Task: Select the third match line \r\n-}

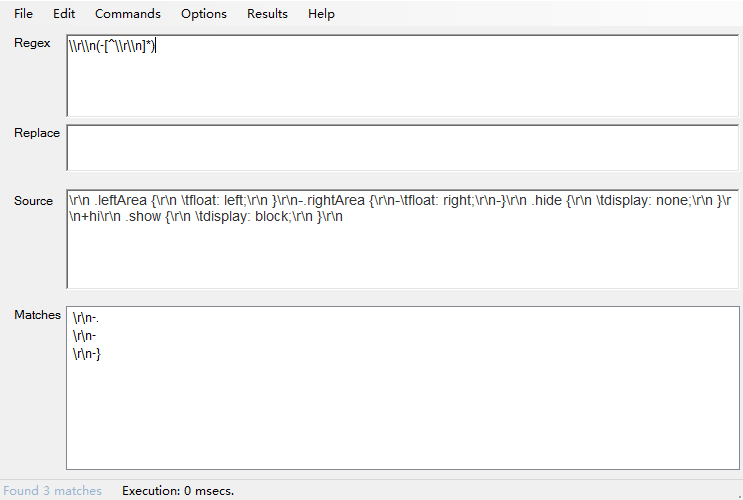Action: pos(87,354)
